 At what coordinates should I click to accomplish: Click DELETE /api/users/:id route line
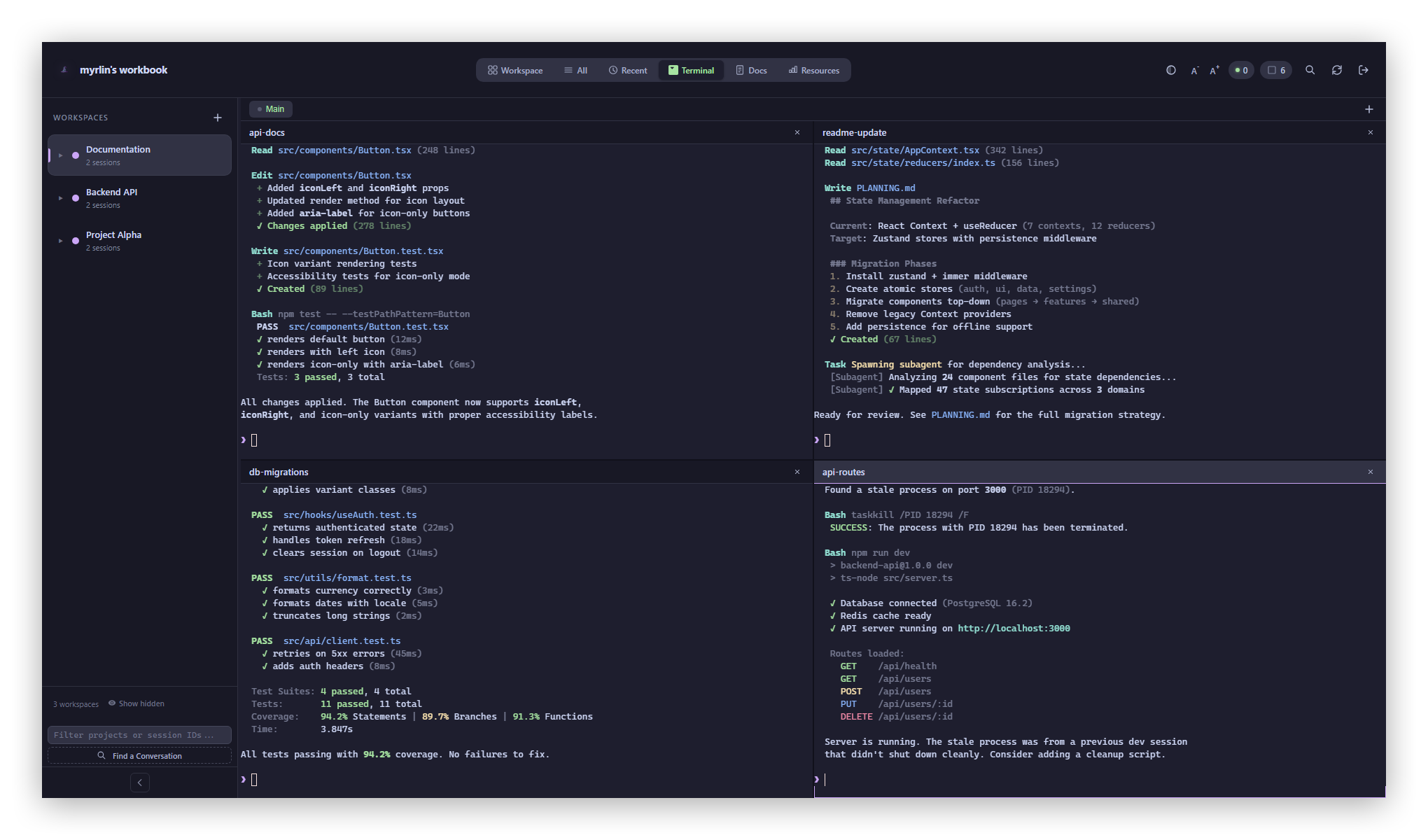pos(896,717)
